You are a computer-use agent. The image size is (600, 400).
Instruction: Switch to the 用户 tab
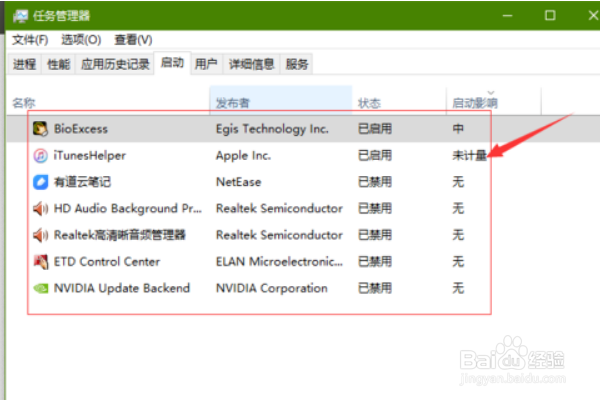tap(206, 64)
